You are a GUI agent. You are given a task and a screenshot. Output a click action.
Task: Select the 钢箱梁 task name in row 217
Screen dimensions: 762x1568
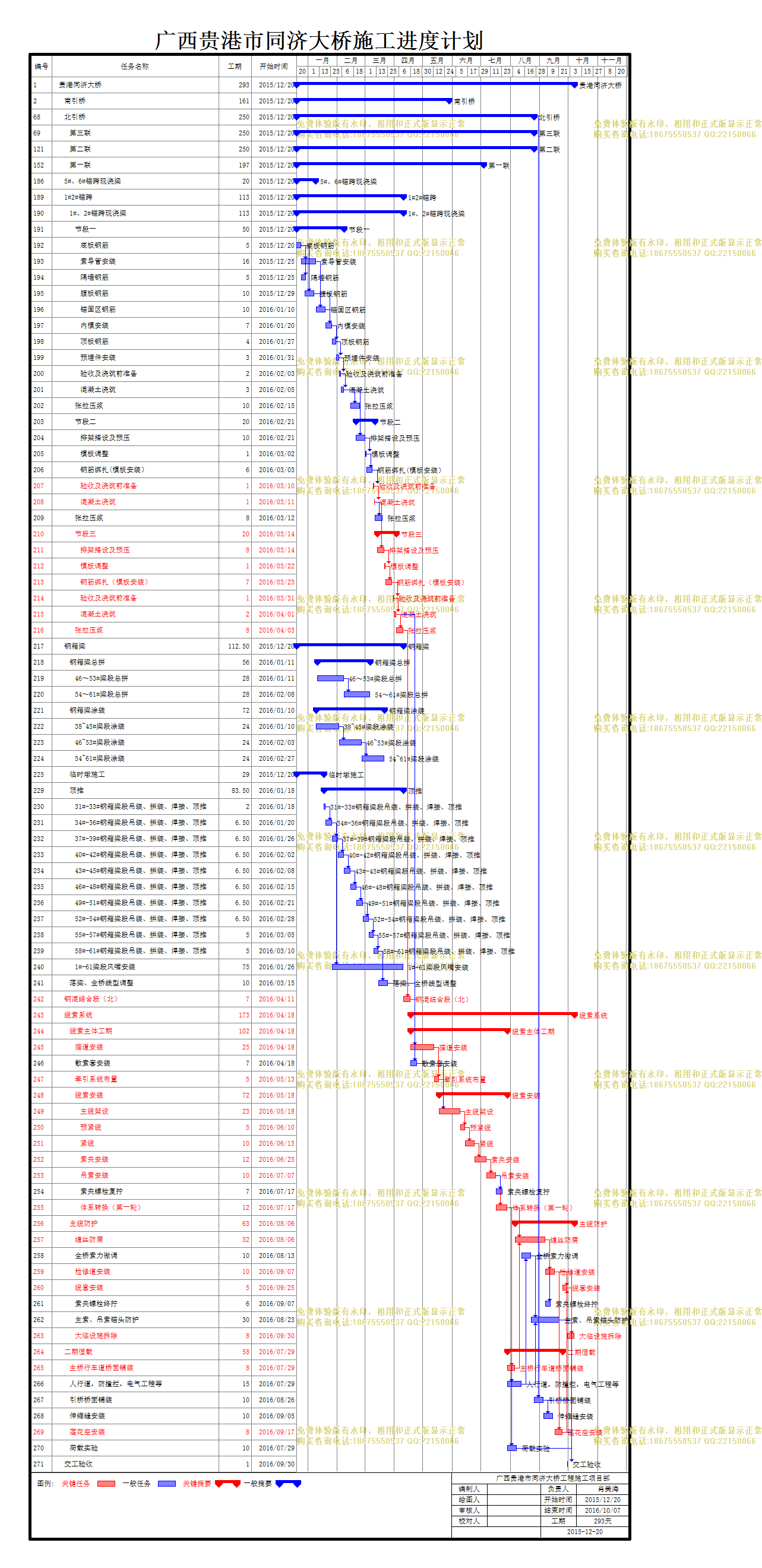(x=75, y=646)
